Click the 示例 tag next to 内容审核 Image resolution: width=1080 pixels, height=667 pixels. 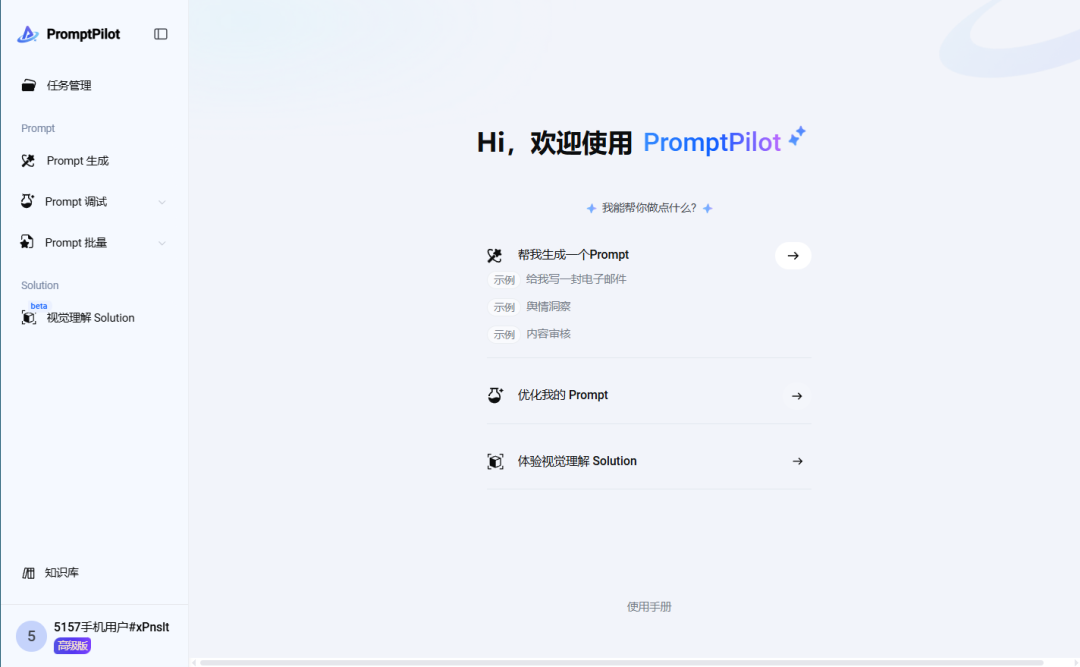pos(503,335)
